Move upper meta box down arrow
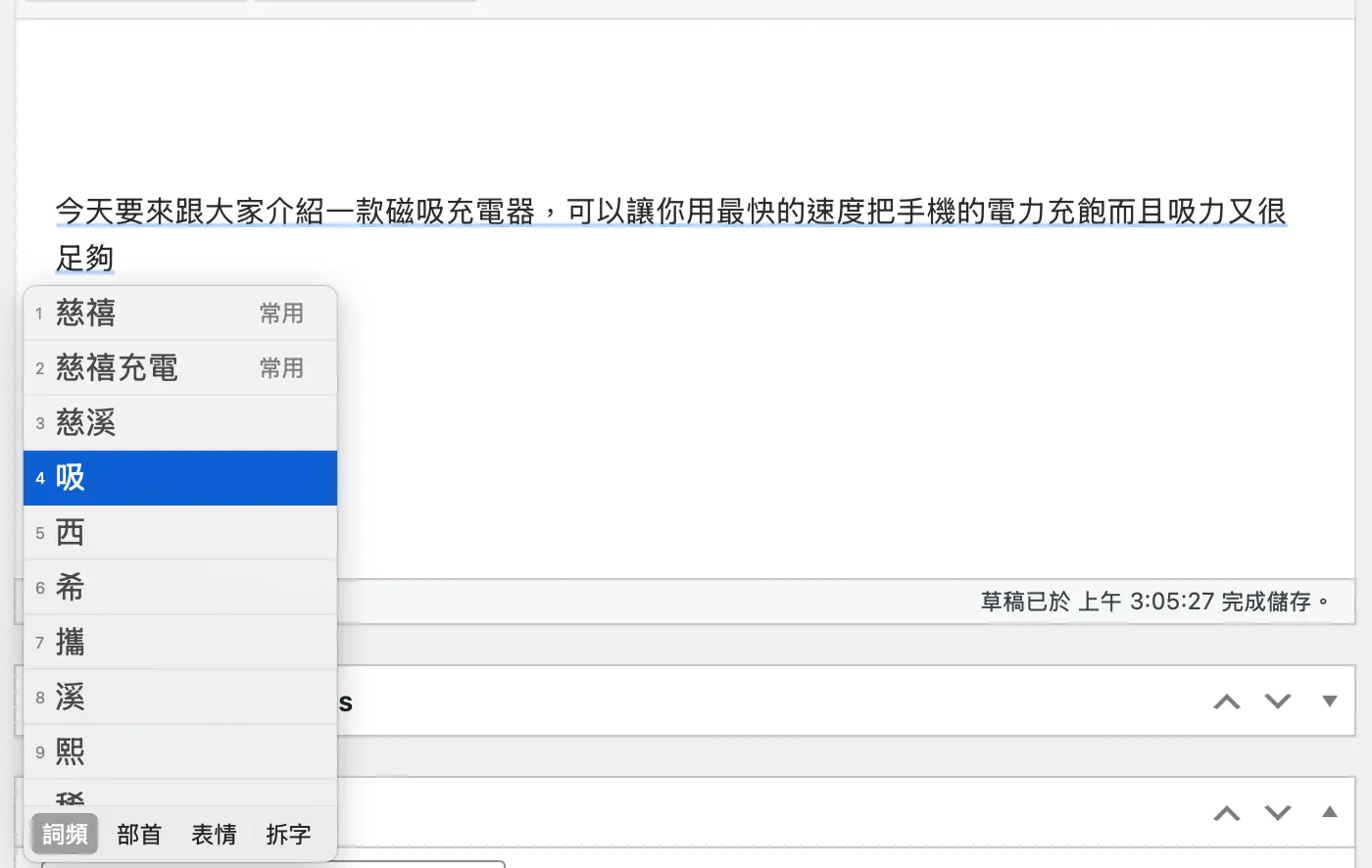 point(1278,701)
